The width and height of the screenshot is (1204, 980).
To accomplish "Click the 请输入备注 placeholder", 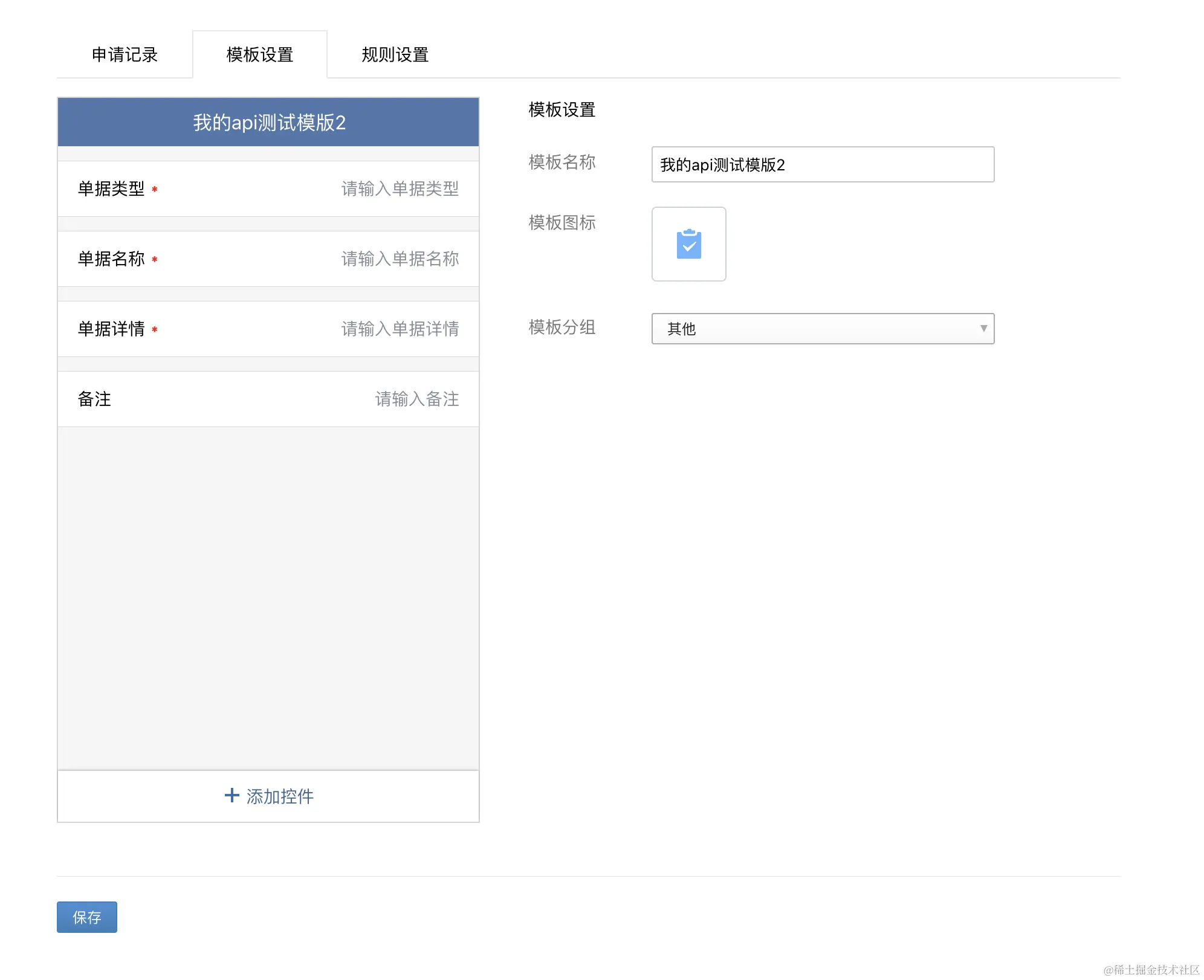I will pos(416,399).
